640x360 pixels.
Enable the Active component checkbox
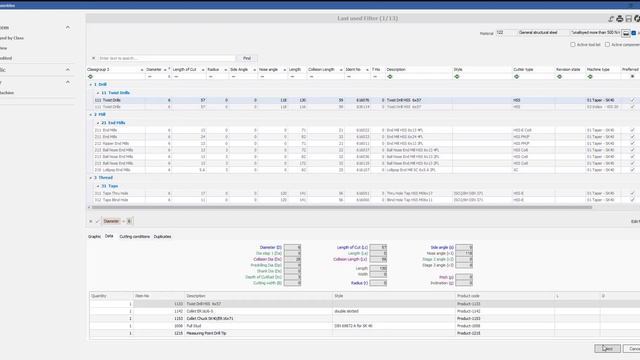[x=607, y=44]
